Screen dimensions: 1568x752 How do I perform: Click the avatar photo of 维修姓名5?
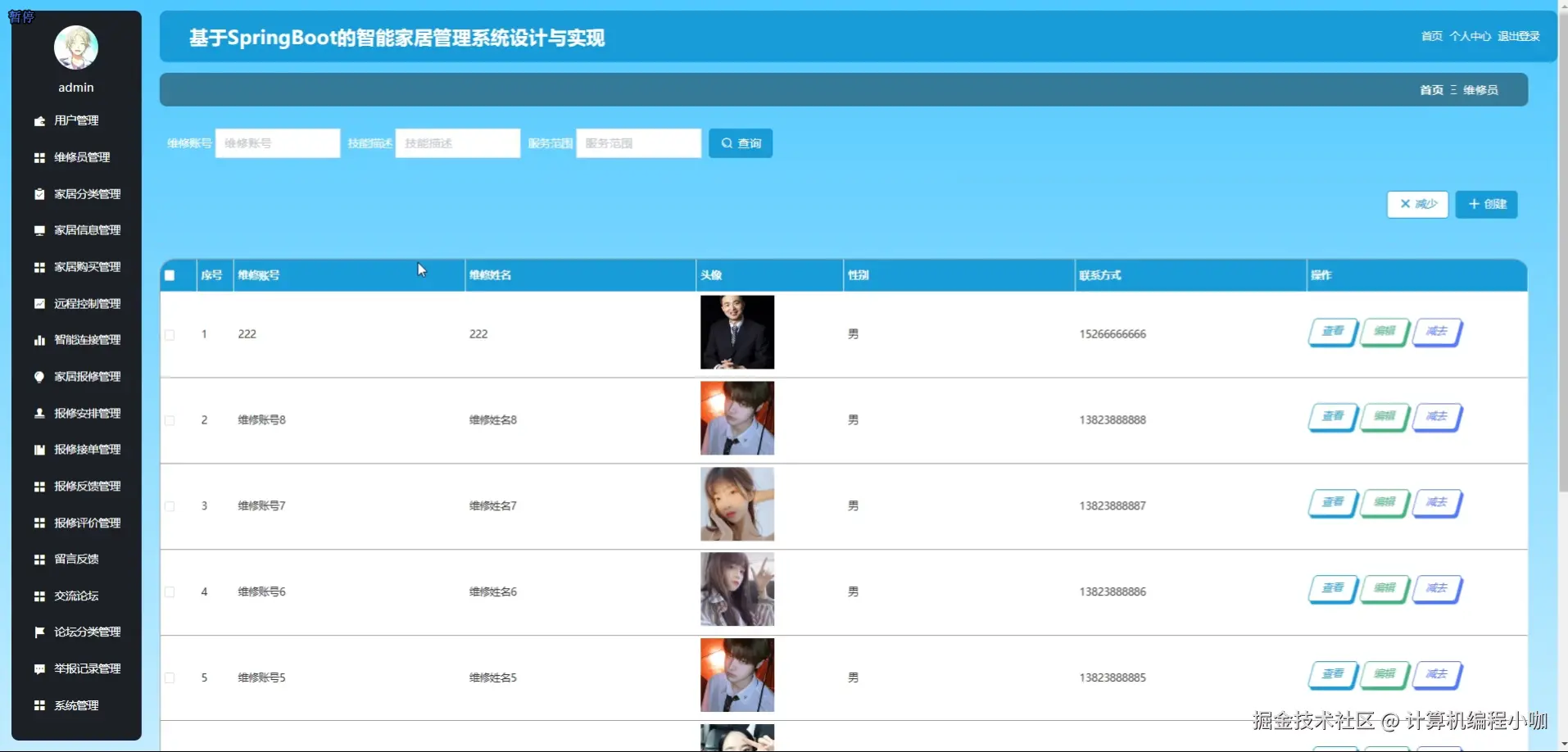(x=737, y=676)
